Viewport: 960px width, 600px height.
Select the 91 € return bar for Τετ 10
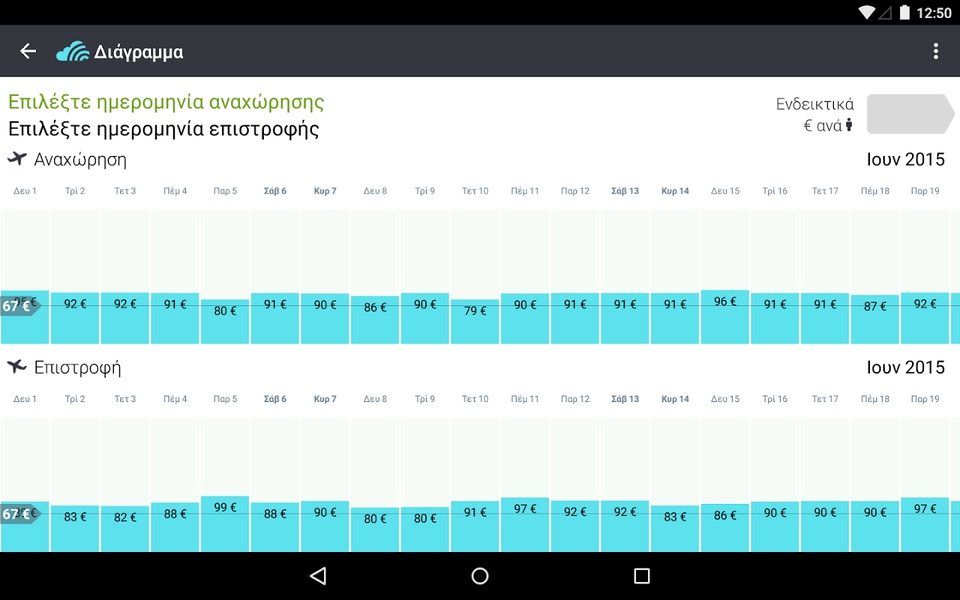[x=475, y=527]
